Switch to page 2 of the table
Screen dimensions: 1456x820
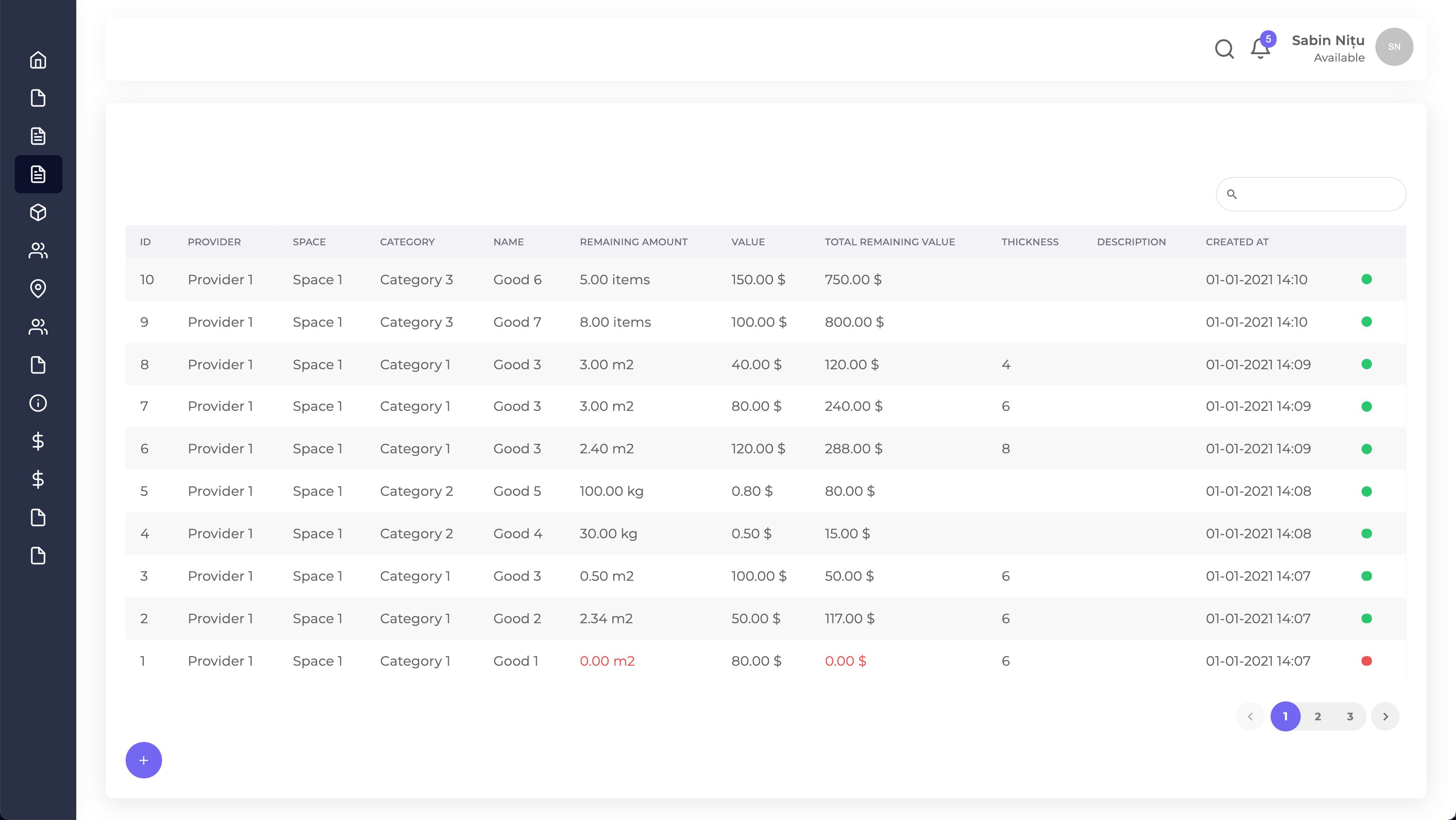pyautogui.click(x=1317, y=716)
